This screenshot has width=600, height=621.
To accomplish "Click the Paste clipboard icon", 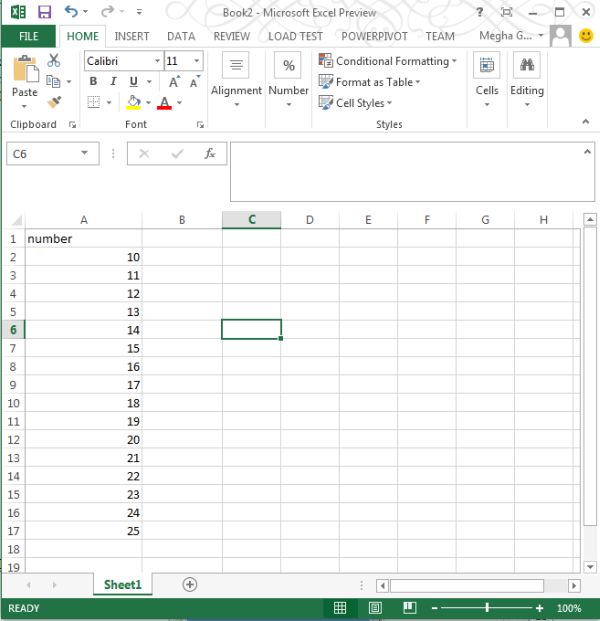I will [25, 69].
